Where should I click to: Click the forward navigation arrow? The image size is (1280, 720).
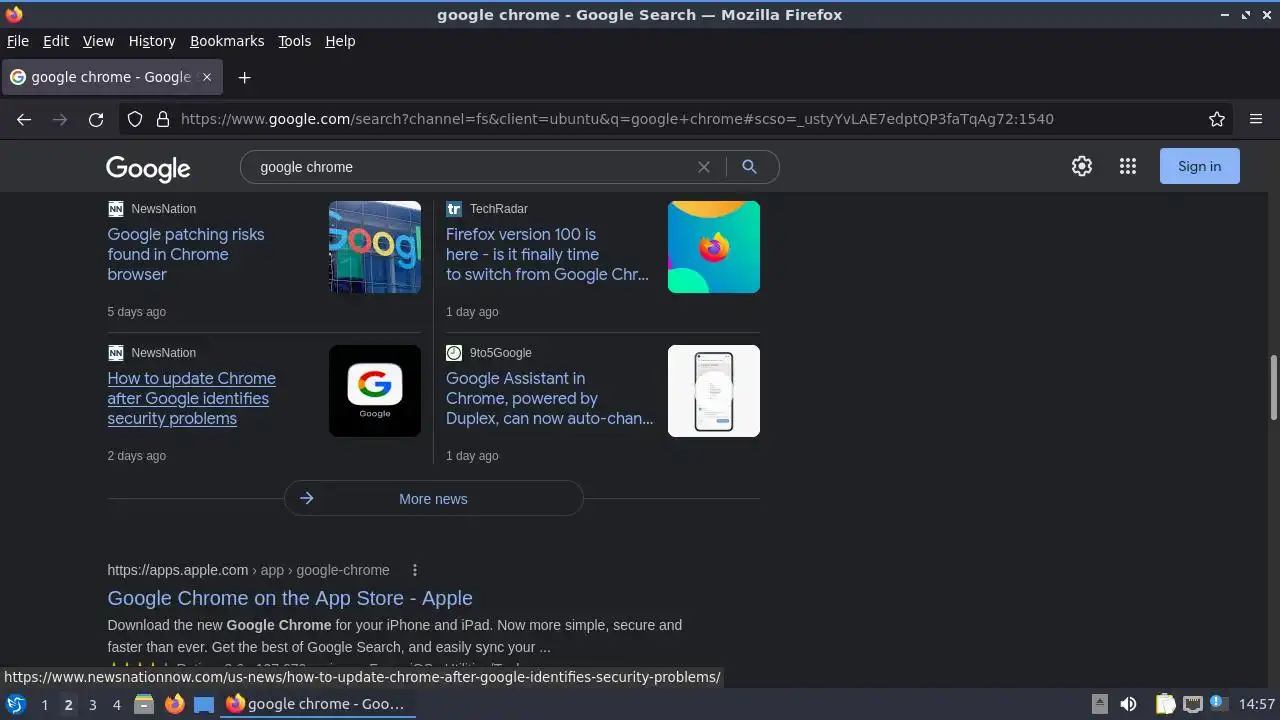(x=60, y=119)
